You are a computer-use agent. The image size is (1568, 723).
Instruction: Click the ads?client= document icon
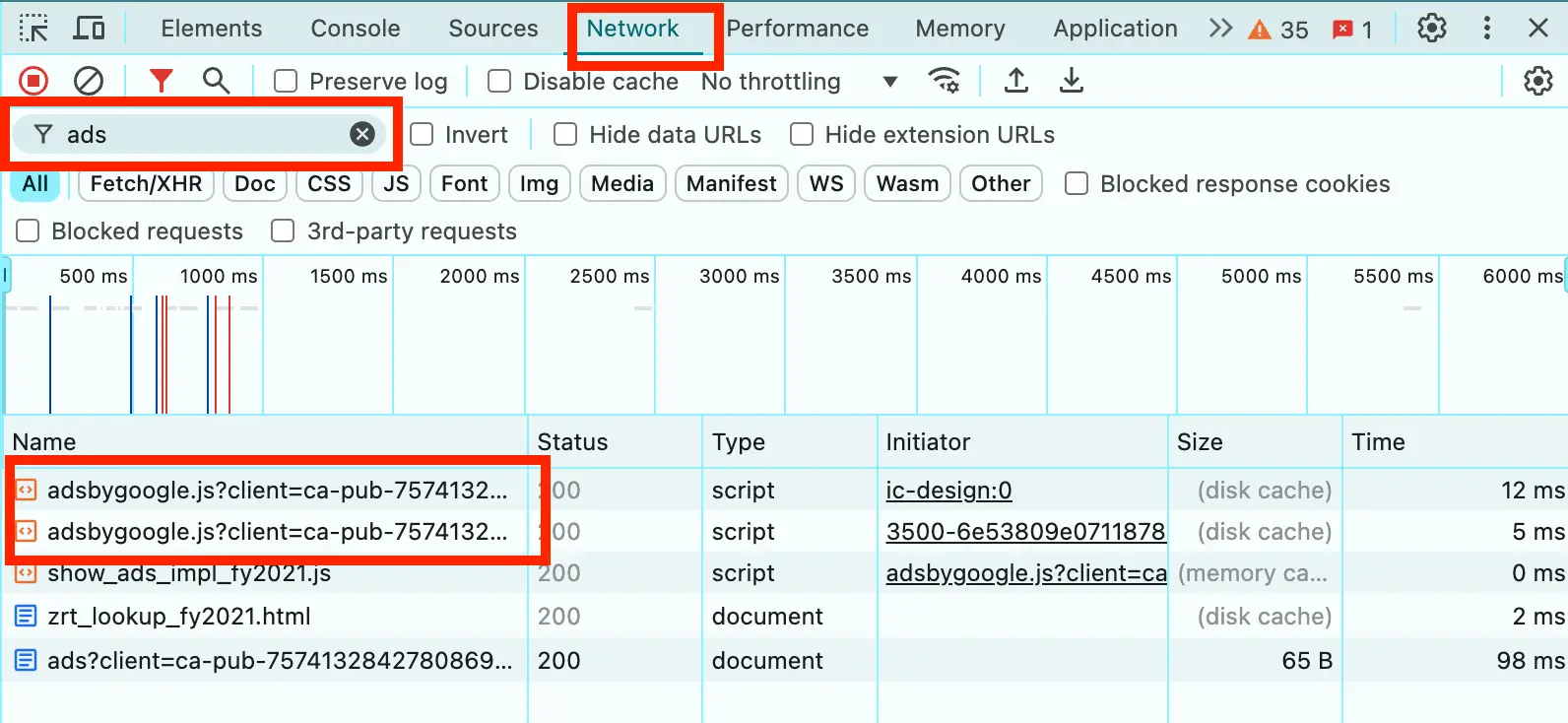coord(27,660)
